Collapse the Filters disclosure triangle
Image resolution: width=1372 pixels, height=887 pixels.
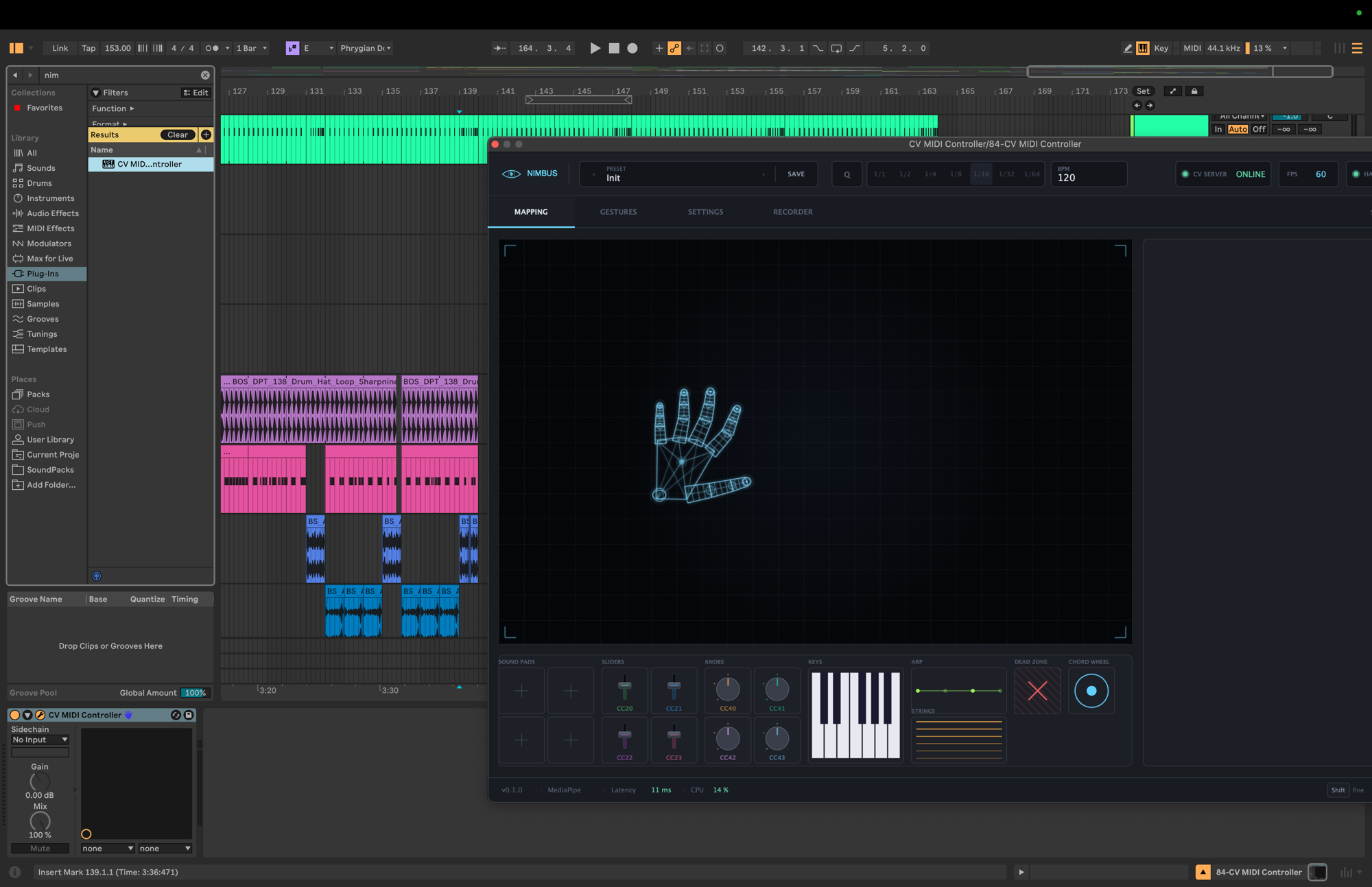[x=96, y=93]
